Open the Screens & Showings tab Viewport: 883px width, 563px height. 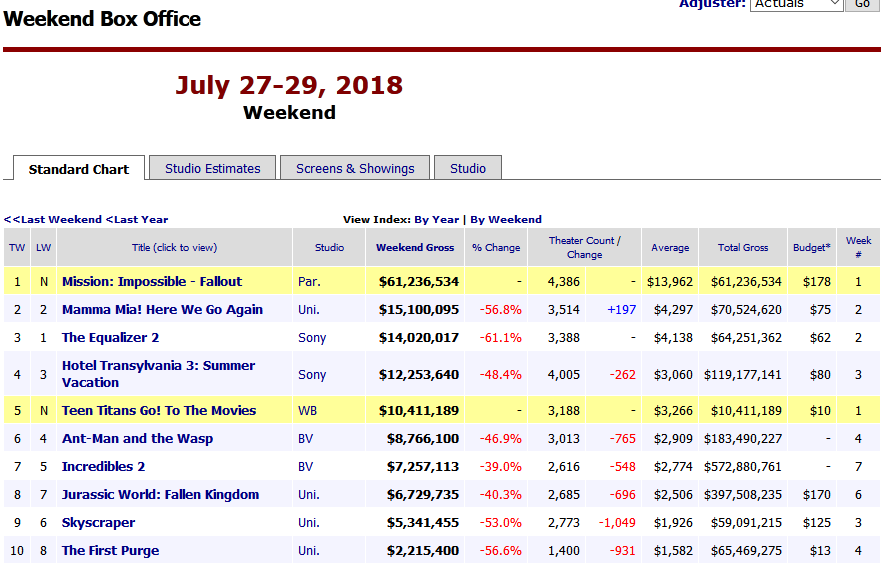pyautogui.click(x=355, y=168)
